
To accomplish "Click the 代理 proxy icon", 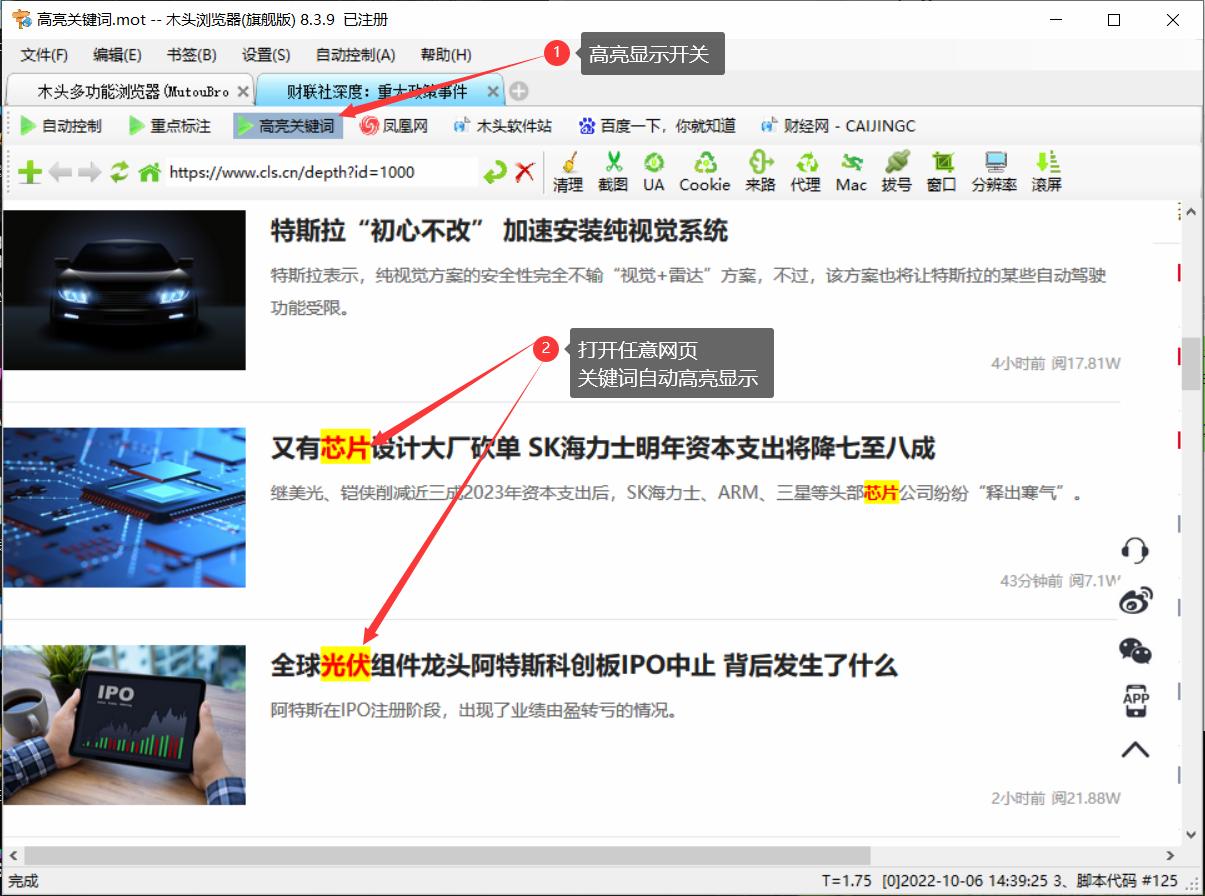I will [x=805, y=171].
